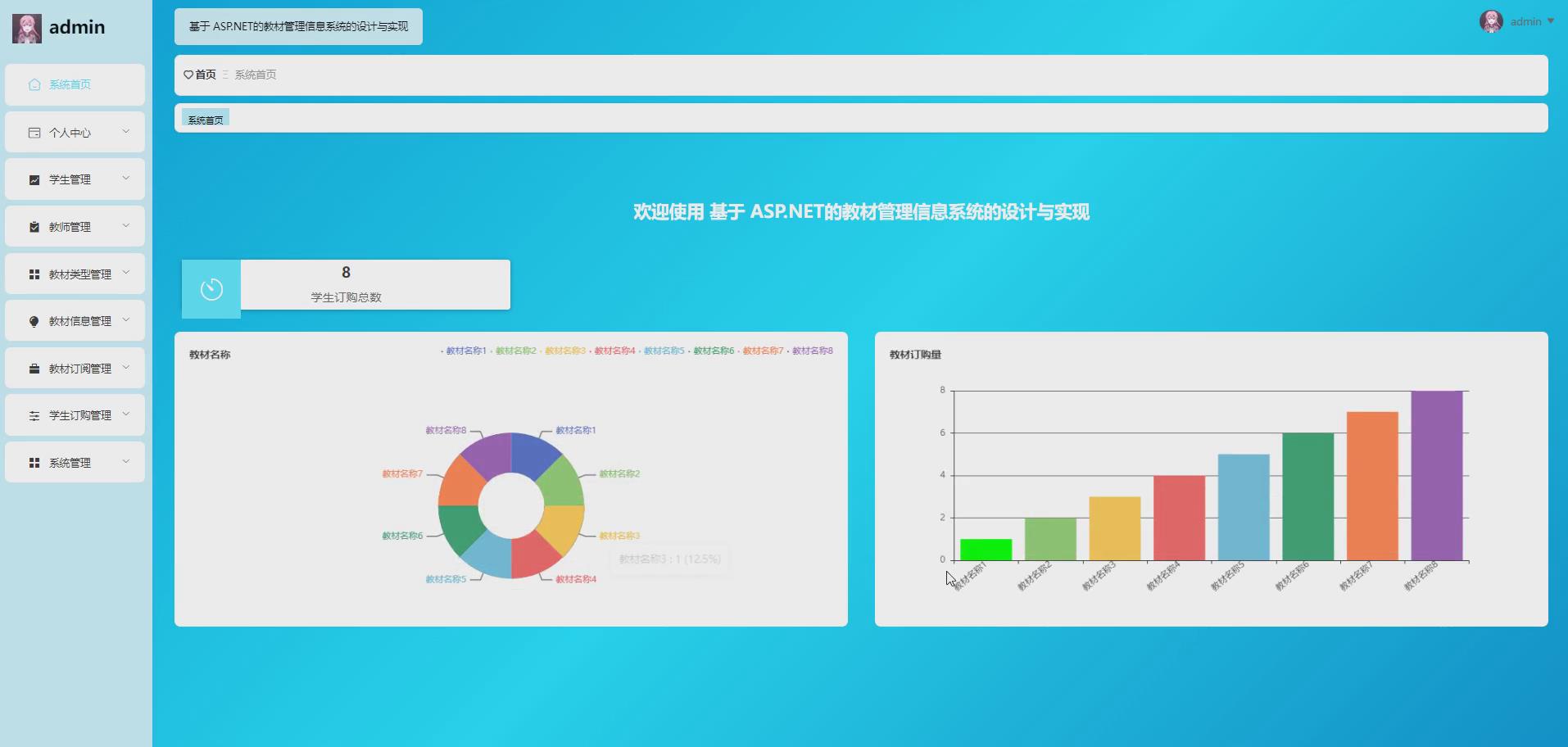Click the 学生管理 chart icon in sidebar

34,179
